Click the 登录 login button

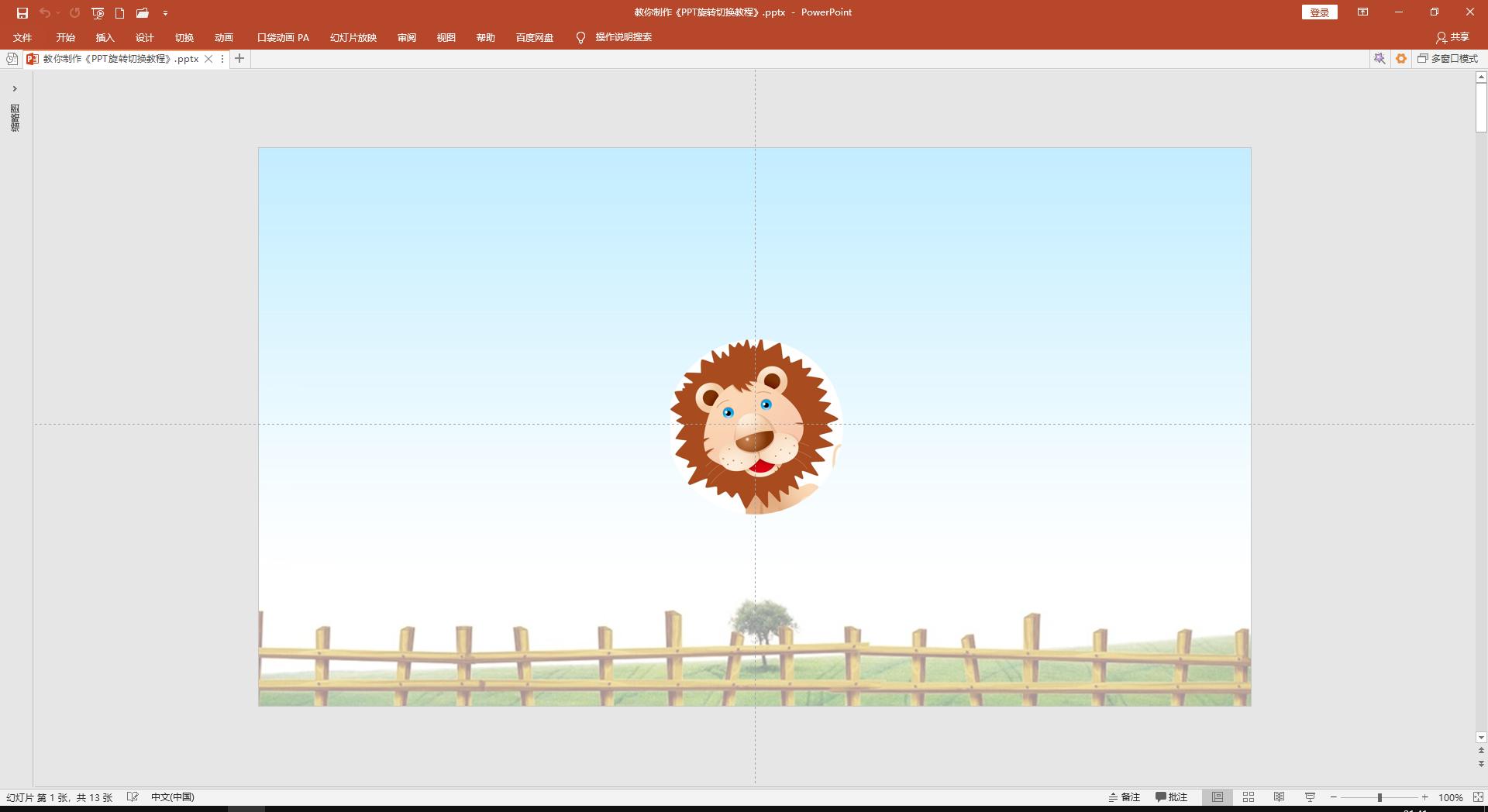point(1319,12)
